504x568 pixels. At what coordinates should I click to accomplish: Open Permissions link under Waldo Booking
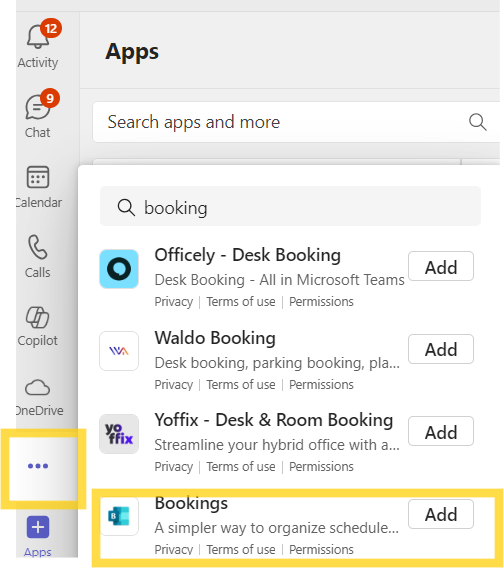321,385
